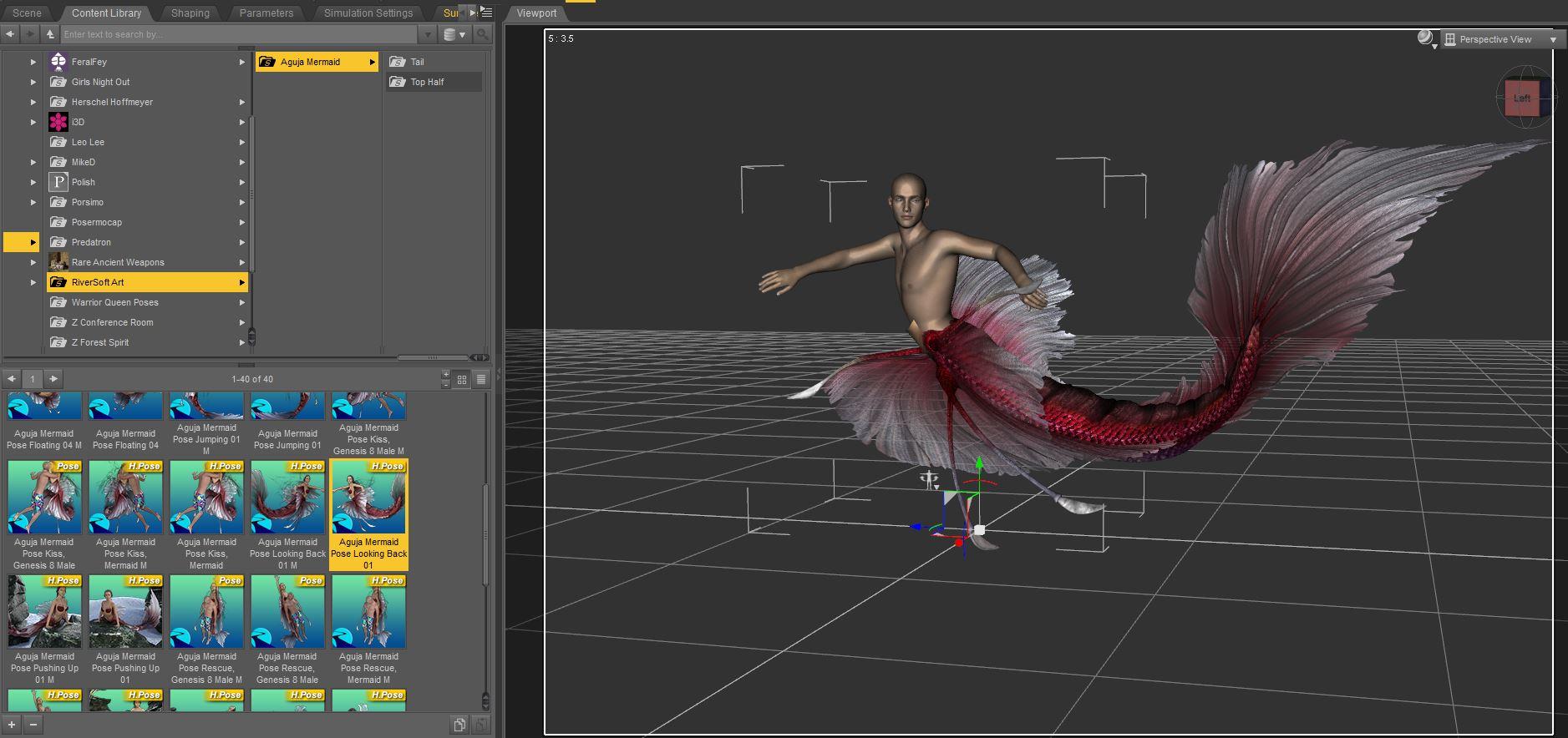This screenshot has width=1568, height=738.
Task: Click the back navigation arrow in Content Library
Action: pos(10,34)
